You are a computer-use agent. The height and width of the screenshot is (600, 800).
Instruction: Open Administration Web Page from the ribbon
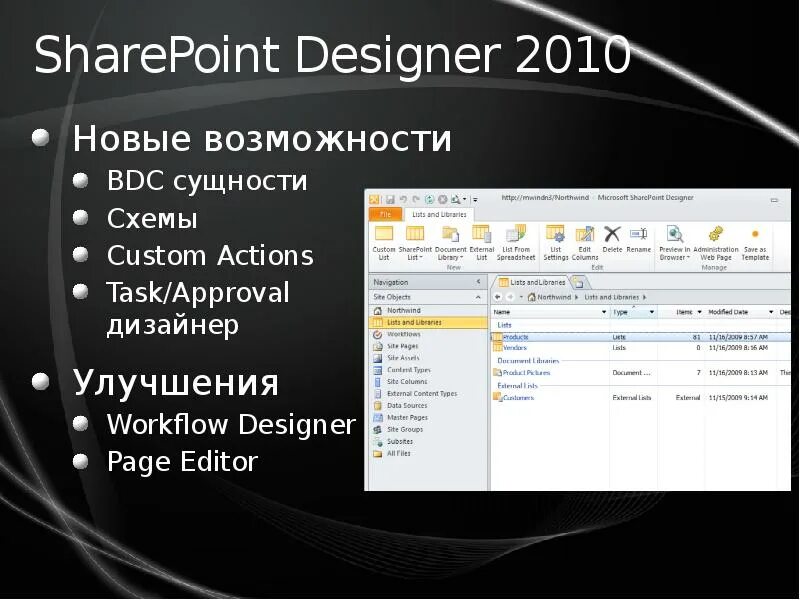716,243
